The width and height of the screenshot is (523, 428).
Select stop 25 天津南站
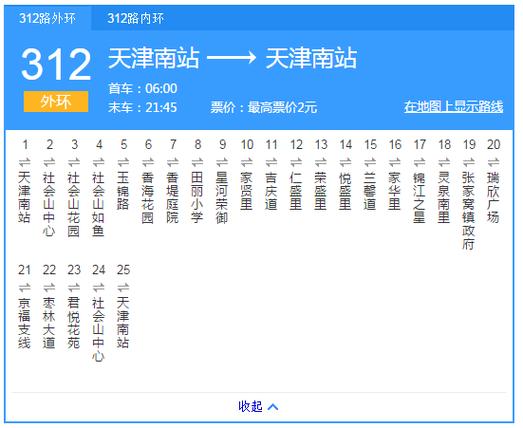[123, 322]
